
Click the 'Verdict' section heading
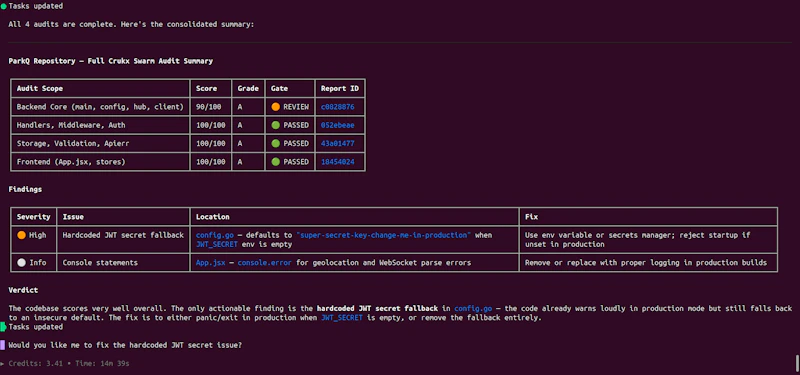pyautogui.click(x=23, y=290)
